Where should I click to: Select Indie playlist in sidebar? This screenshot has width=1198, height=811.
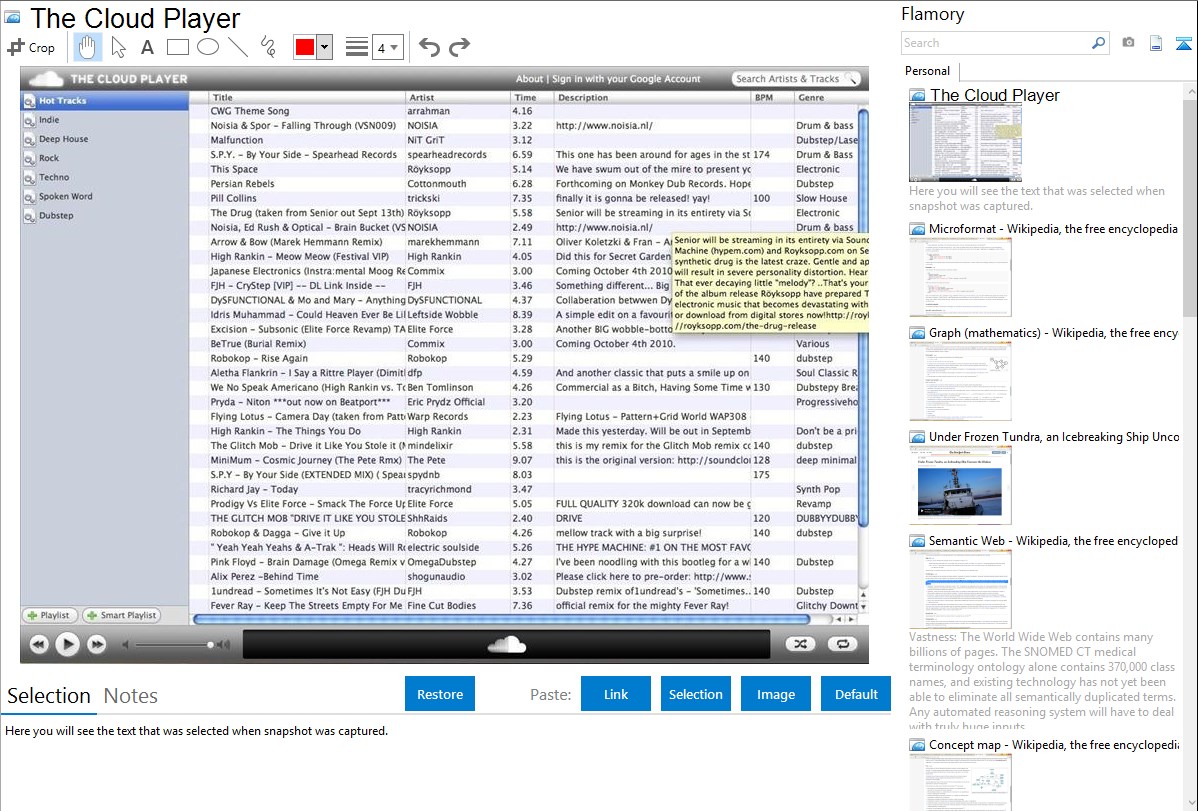(105, 120)
